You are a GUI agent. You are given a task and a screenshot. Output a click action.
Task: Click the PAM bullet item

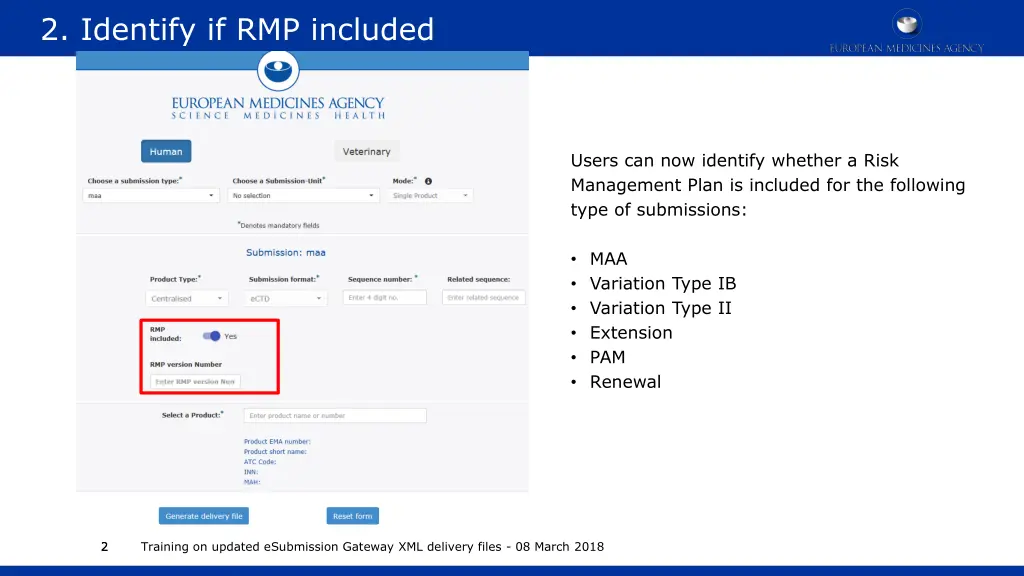[x=607, y=357]
